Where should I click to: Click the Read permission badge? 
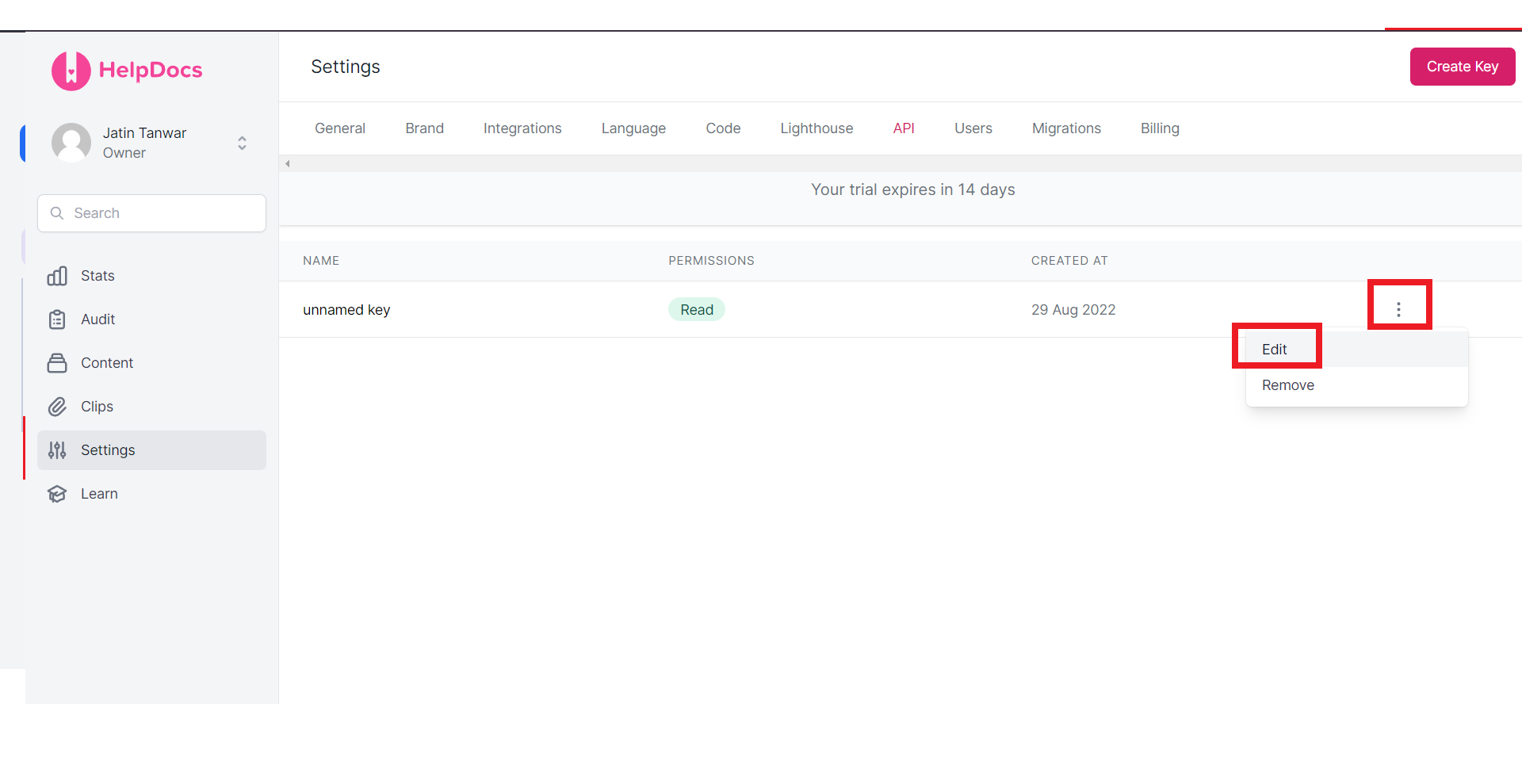(697, 310)
